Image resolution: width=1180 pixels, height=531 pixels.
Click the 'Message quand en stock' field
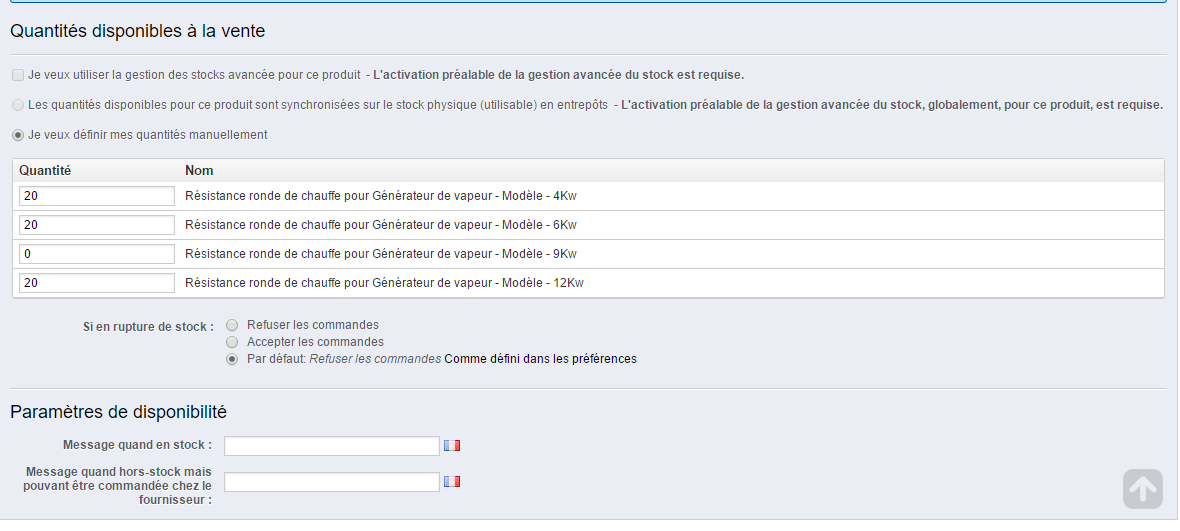332,446
